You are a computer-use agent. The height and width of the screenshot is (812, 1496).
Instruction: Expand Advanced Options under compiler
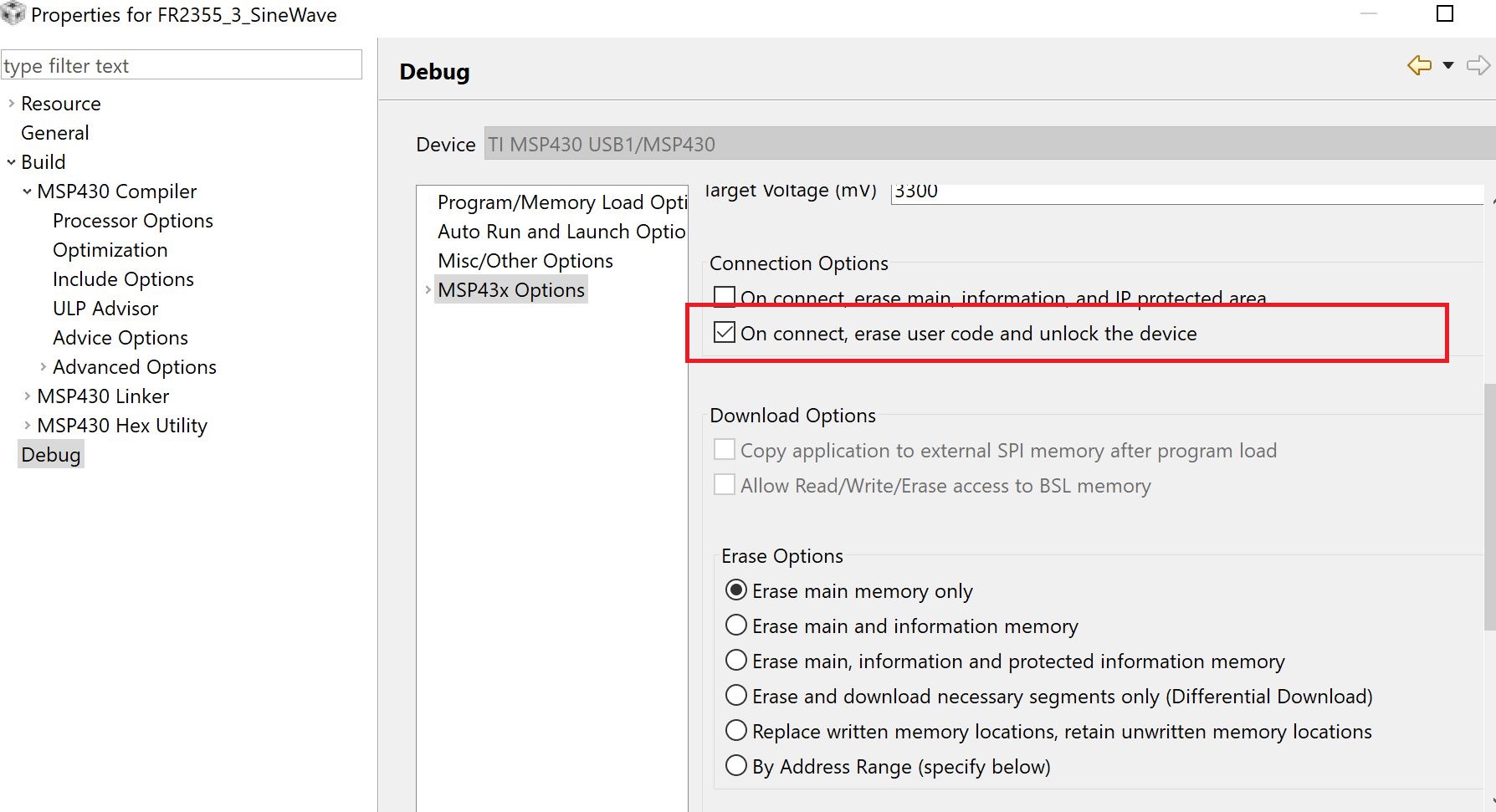pos(44,367)
